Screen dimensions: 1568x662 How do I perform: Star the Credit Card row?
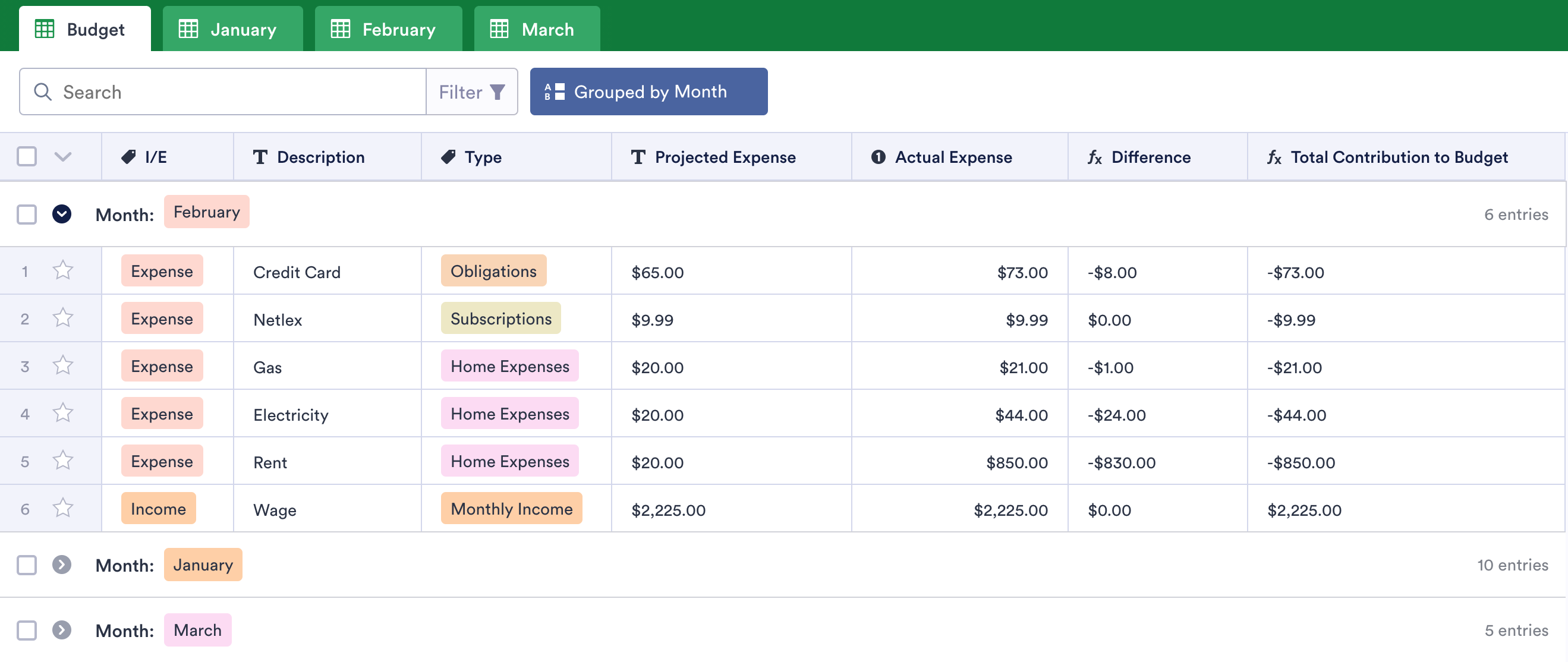click(62, 270)
